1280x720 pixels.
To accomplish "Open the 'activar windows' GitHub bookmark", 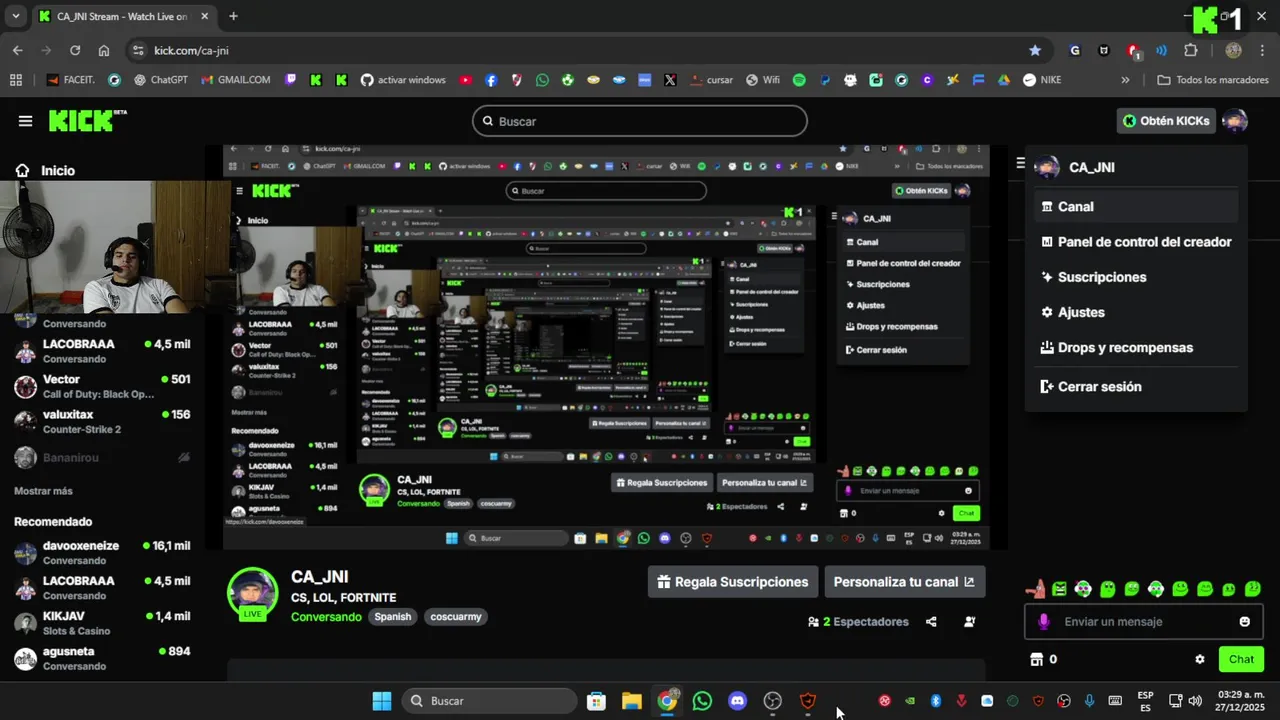I will tap(403, 80).
